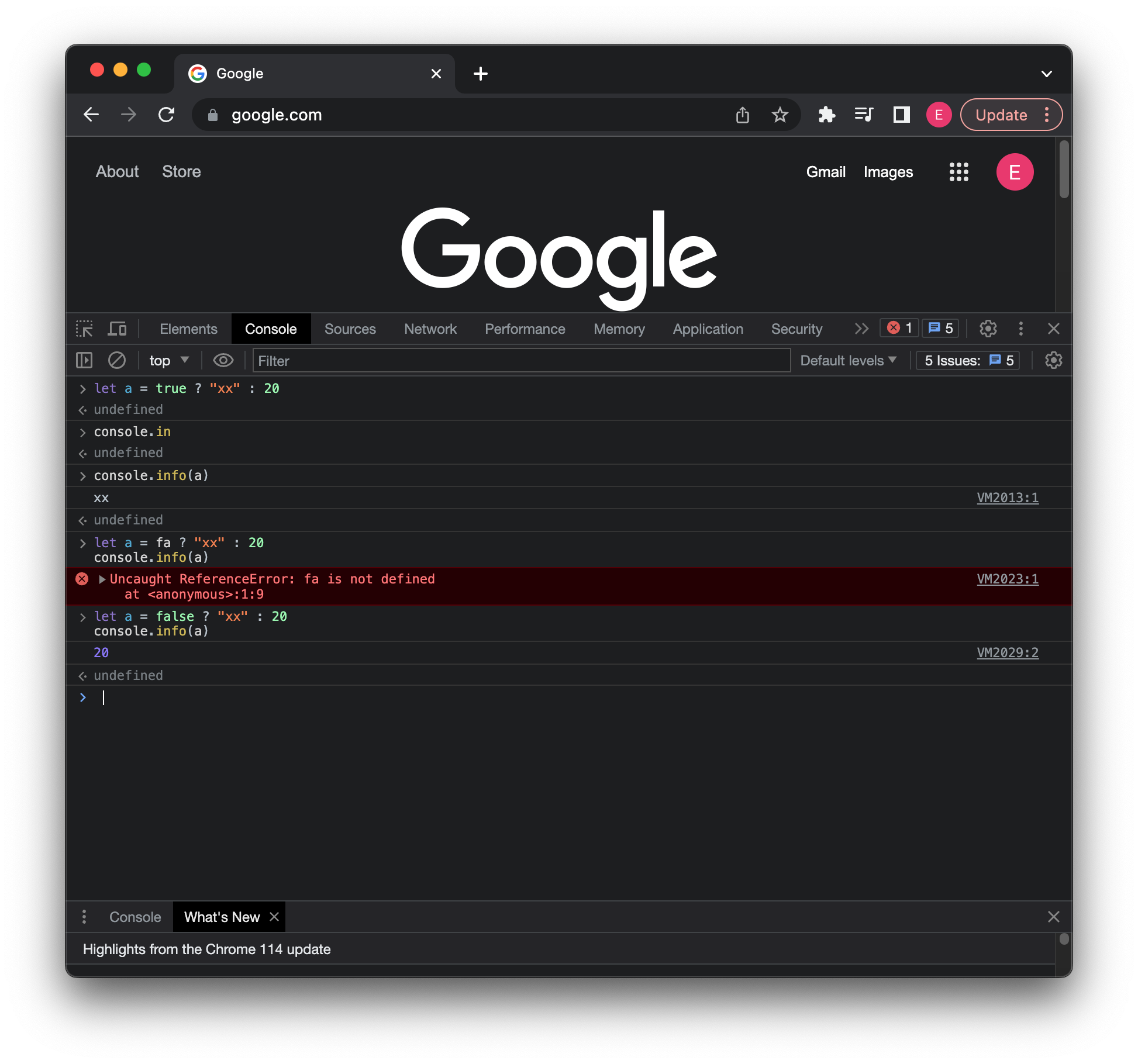Open the Performance tab
Image resolution: width=1138 pixels, height=1064 pixels.
pyautogui.click(x=525, y=329)
